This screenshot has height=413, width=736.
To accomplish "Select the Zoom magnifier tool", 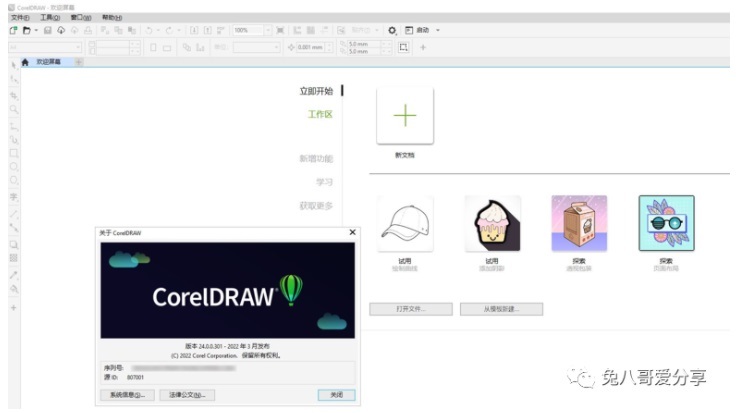I will point(14,109).
